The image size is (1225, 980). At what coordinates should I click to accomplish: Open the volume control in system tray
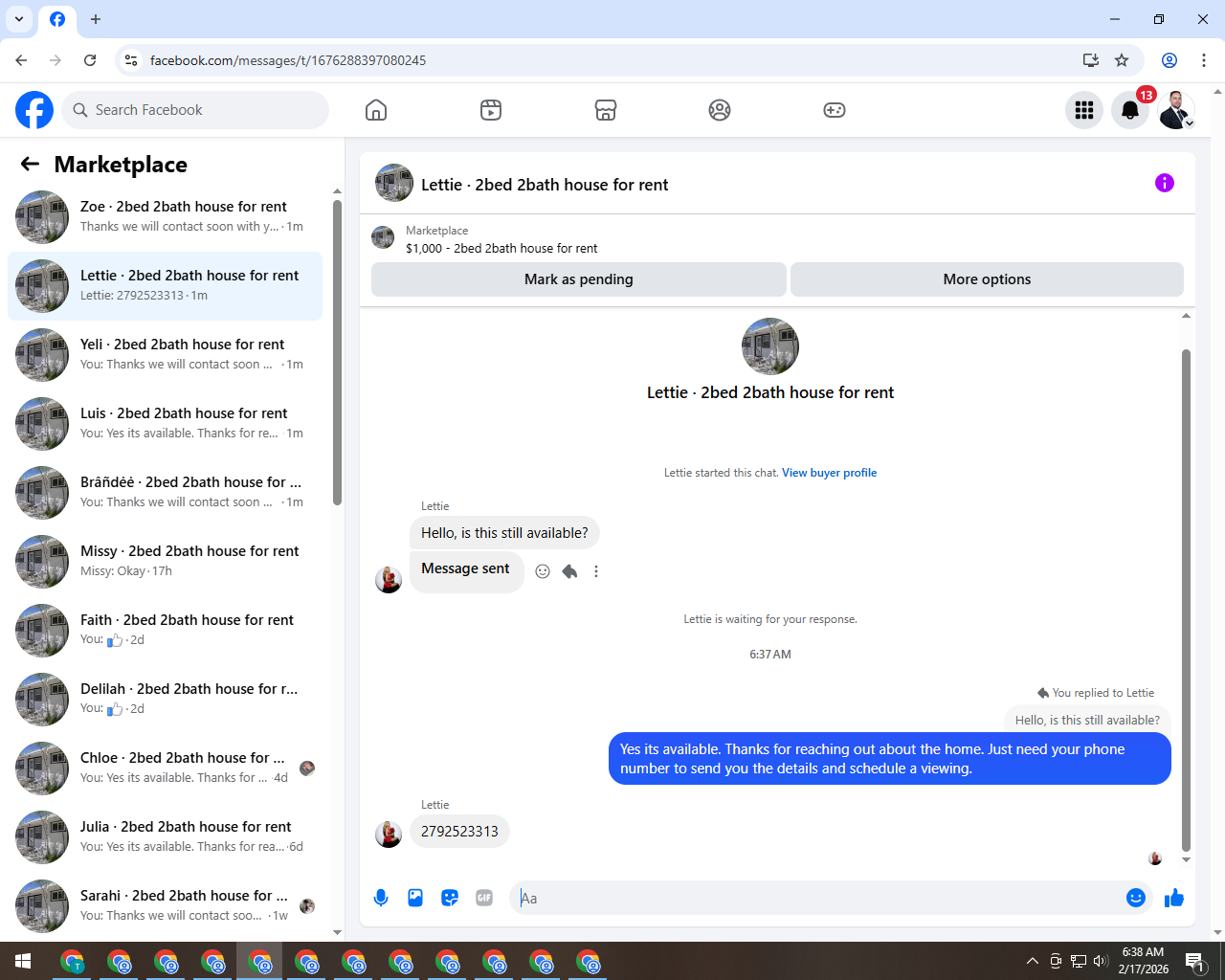[x=1101, y=961]
